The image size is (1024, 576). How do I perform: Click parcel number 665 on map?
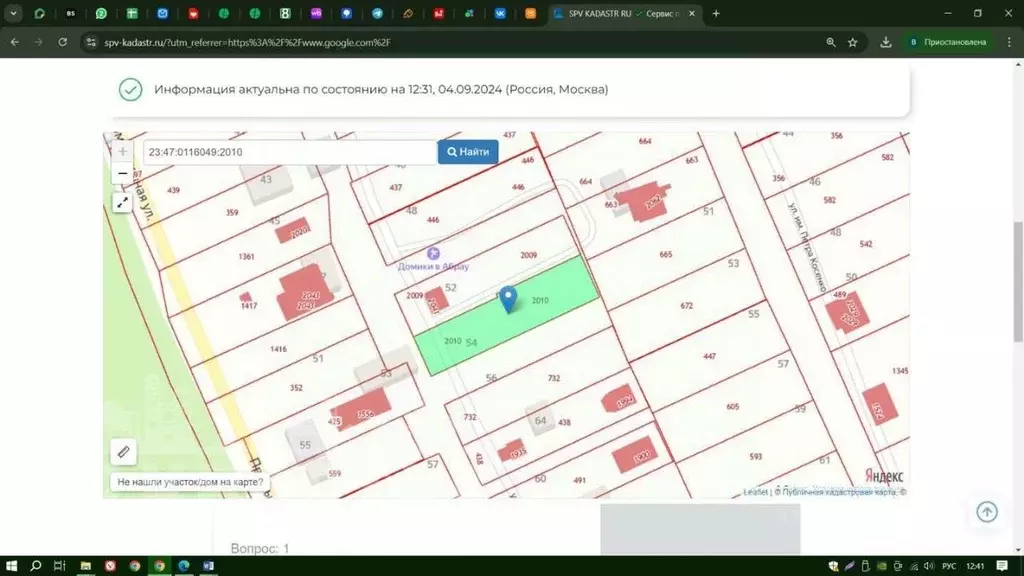tap(665, 254)
